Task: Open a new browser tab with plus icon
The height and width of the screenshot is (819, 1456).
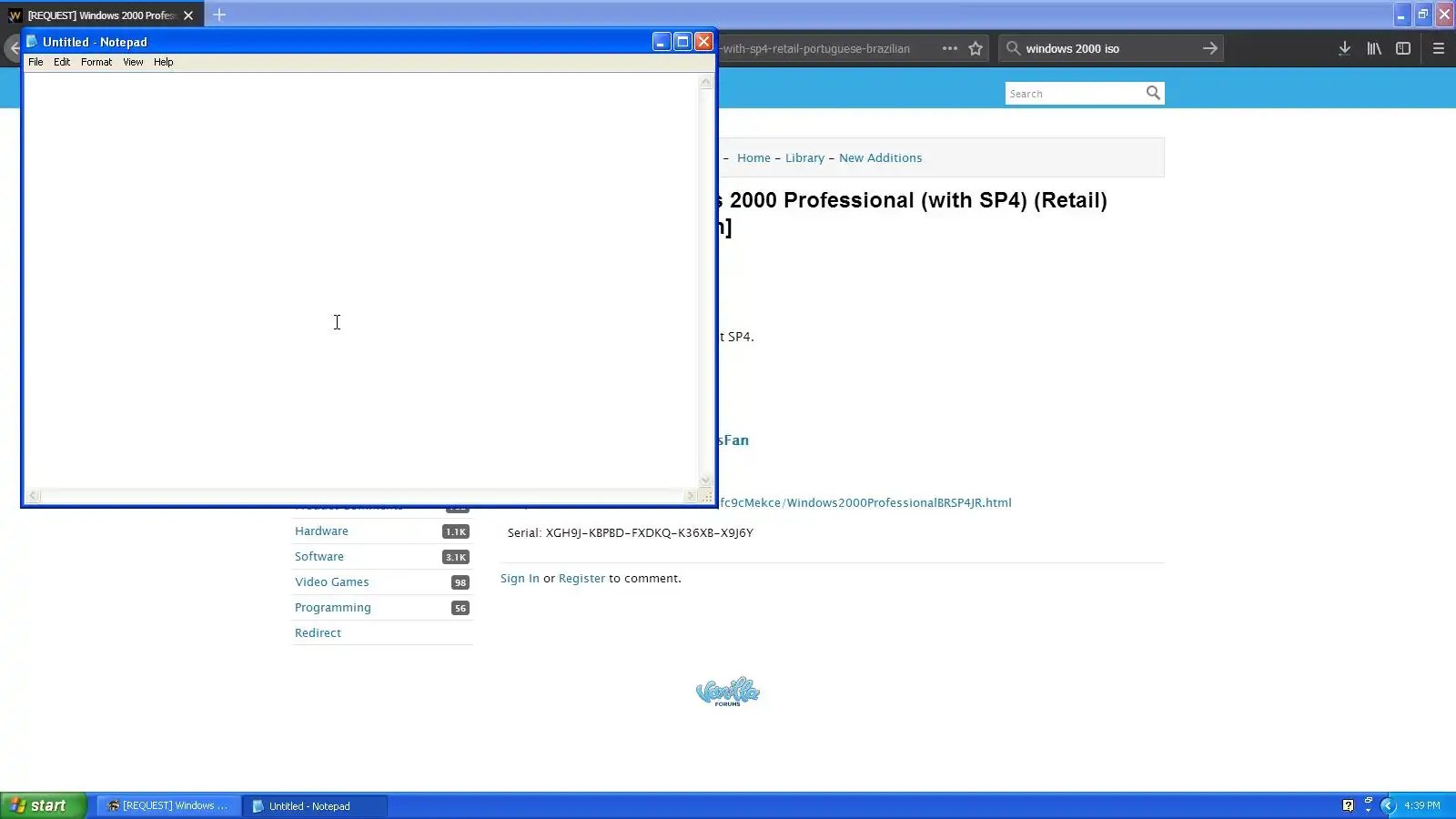Action: pyautogui.click(x=219, y=15)
